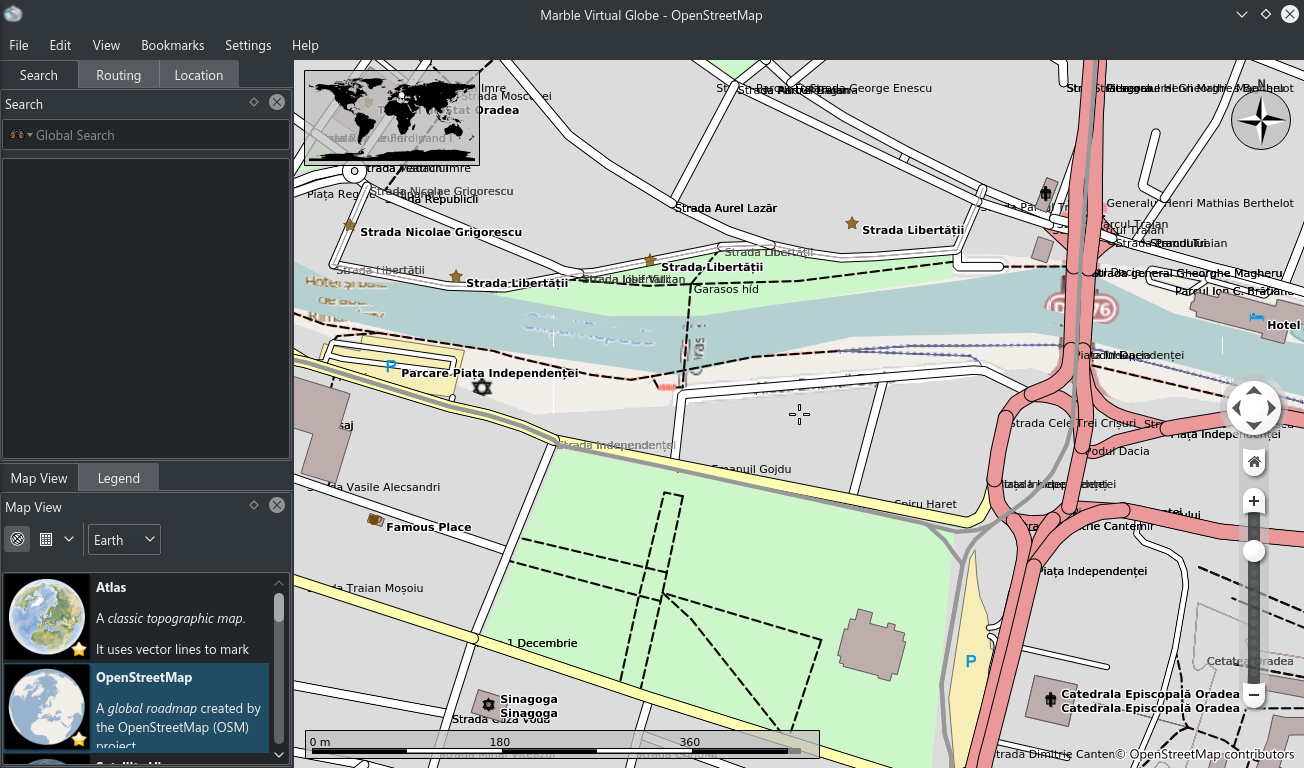Click the hotel bed icon by the river

point(1257,318)
